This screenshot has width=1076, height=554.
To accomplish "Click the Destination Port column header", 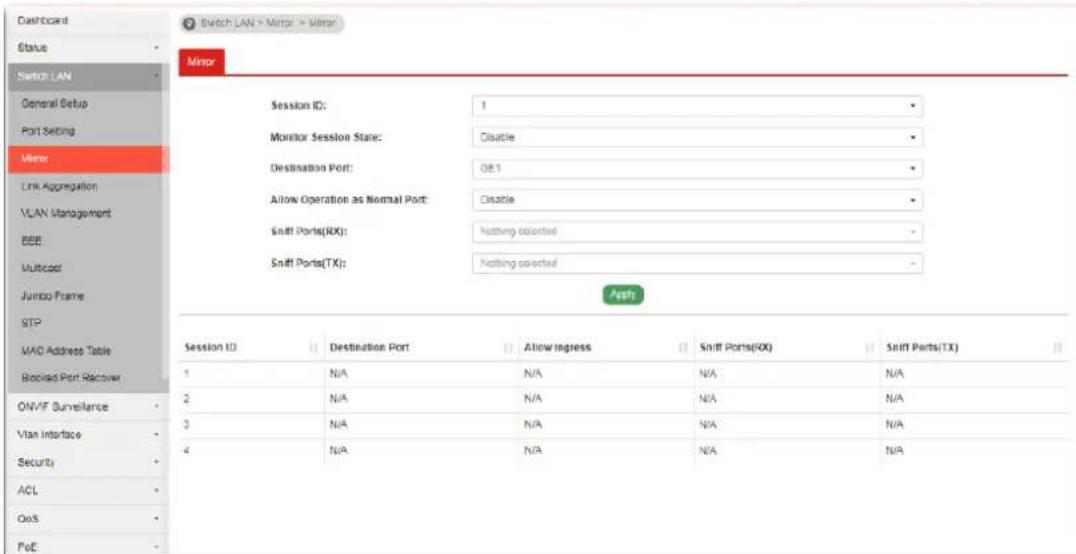I will coord(370,348).
